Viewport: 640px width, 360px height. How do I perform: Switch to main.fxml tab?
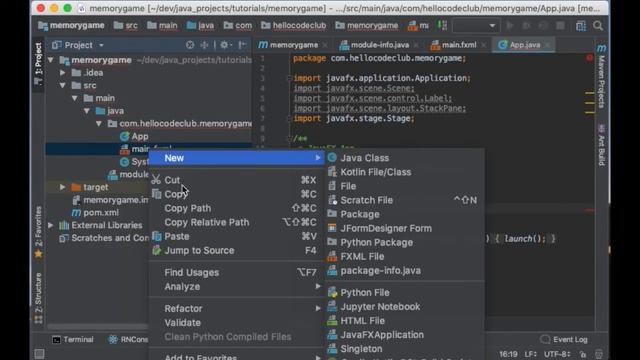(x=458, y=45)
